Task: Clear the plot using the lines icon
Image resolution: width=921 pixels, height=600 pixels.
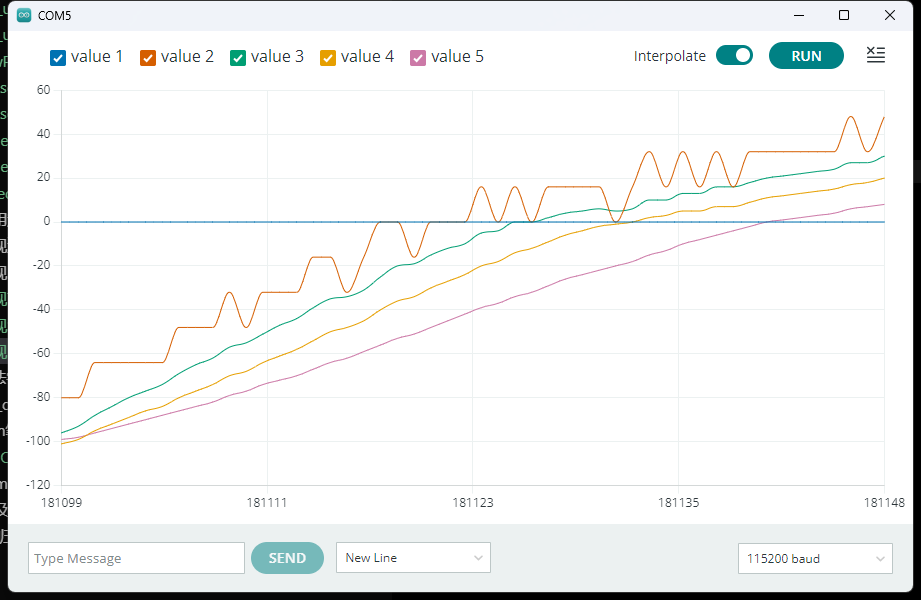Action: pyautogui.click(x=875, y=56)
